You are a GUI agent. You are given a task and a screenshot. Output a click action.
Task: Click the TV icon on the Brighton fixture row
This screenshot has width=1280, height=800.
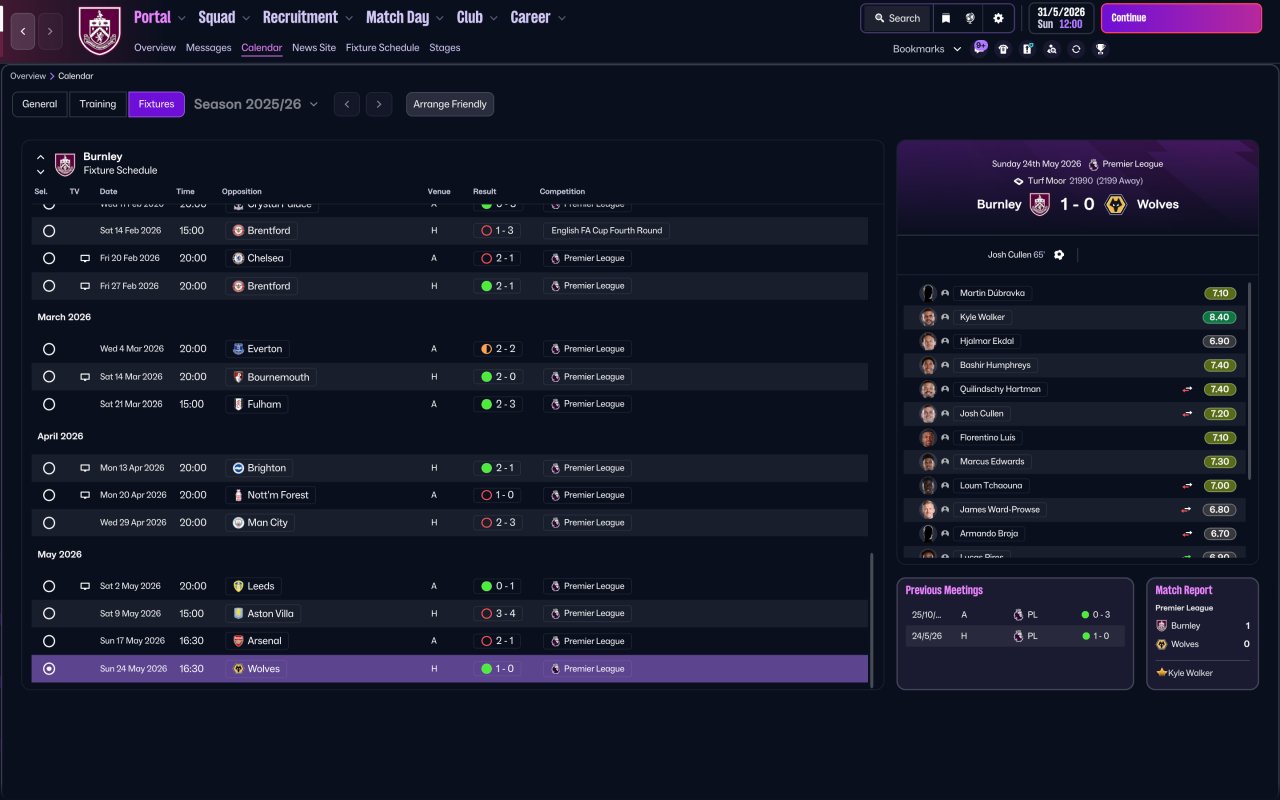[x=85, y=468]
